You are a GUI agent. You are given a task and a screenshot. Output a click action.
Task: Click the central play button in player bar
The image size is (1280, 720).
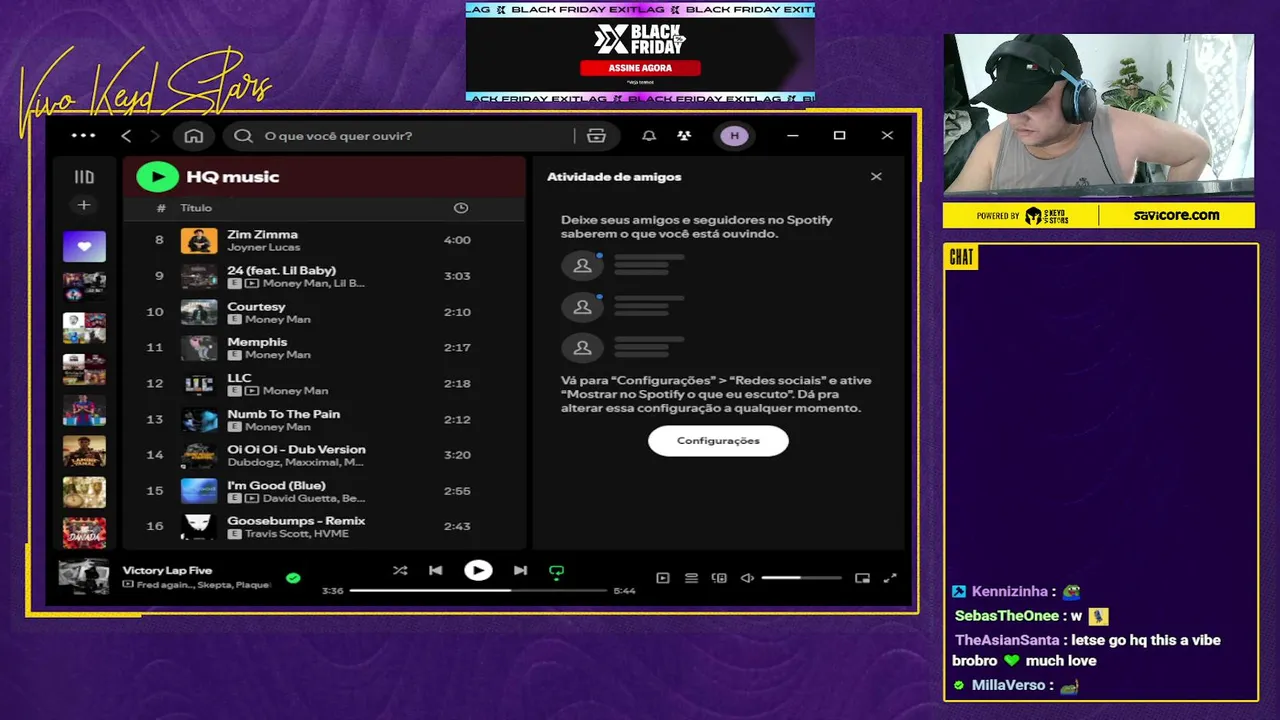coord(478,570)
